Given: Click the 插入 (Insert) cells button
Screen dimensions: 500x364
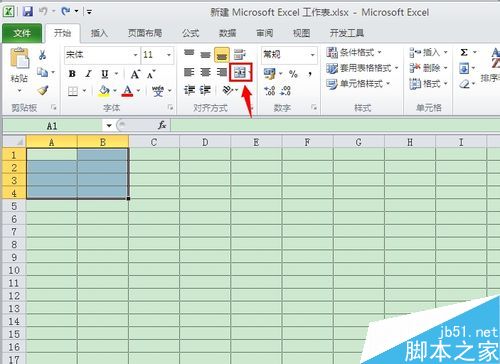Looking at the screenshot, I should coord(428,52).
